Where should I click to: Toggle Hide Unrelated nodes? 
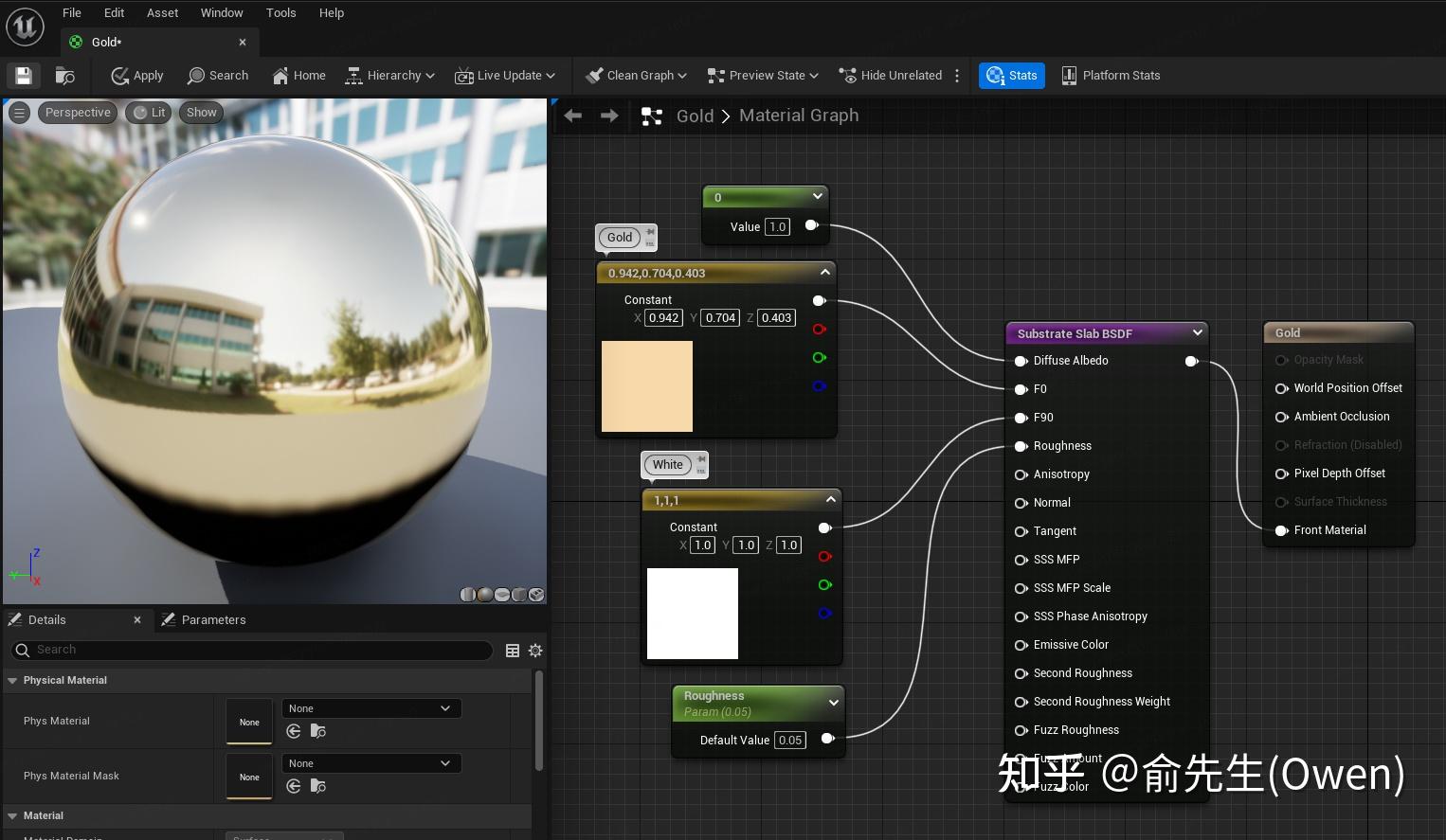pos(890,76)
